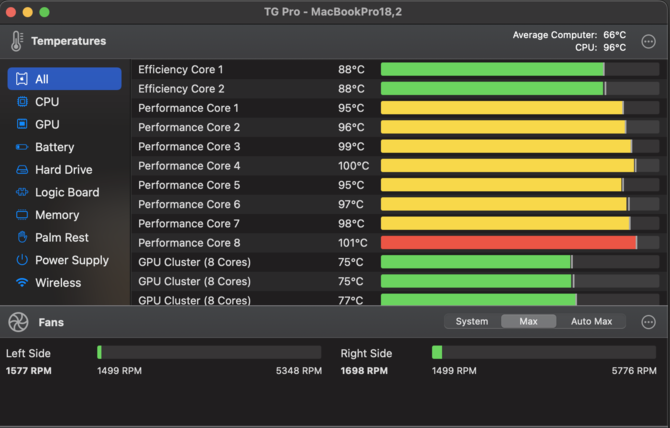This screenshot has height=428, width=670.
Task: Click the 1698 RPM current speed
Action: click(x=364, y=370)
